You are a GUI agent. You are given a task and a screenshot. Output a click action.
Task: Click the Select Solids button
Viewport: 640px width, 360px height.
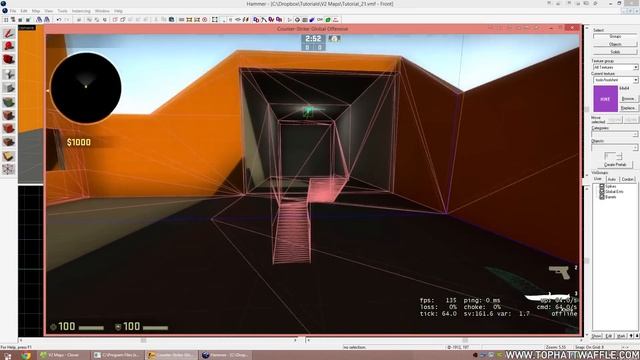(x=615, y=52)
